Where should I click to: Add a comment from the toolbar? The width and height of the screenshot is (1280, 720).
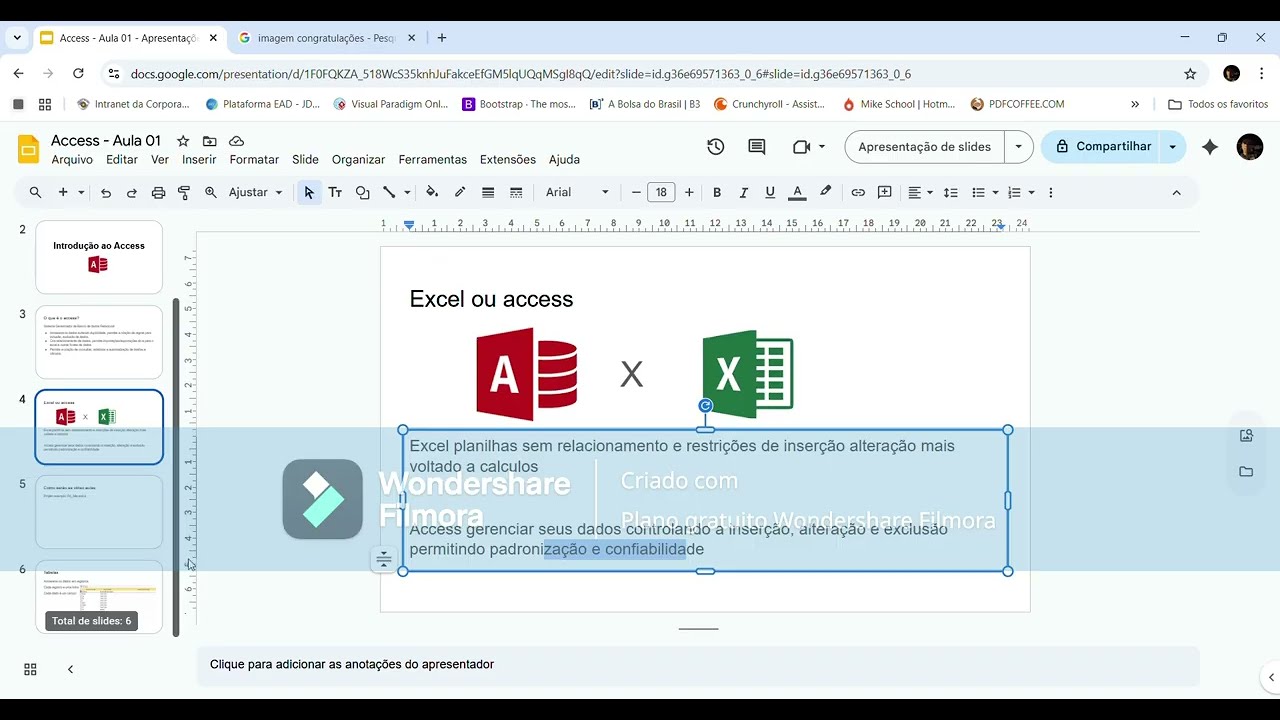click(885, 192)
